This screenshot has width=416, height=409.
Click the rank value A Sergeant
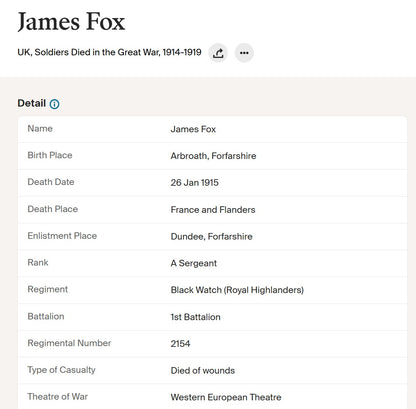pyautogui.click(x=194, y=263)
